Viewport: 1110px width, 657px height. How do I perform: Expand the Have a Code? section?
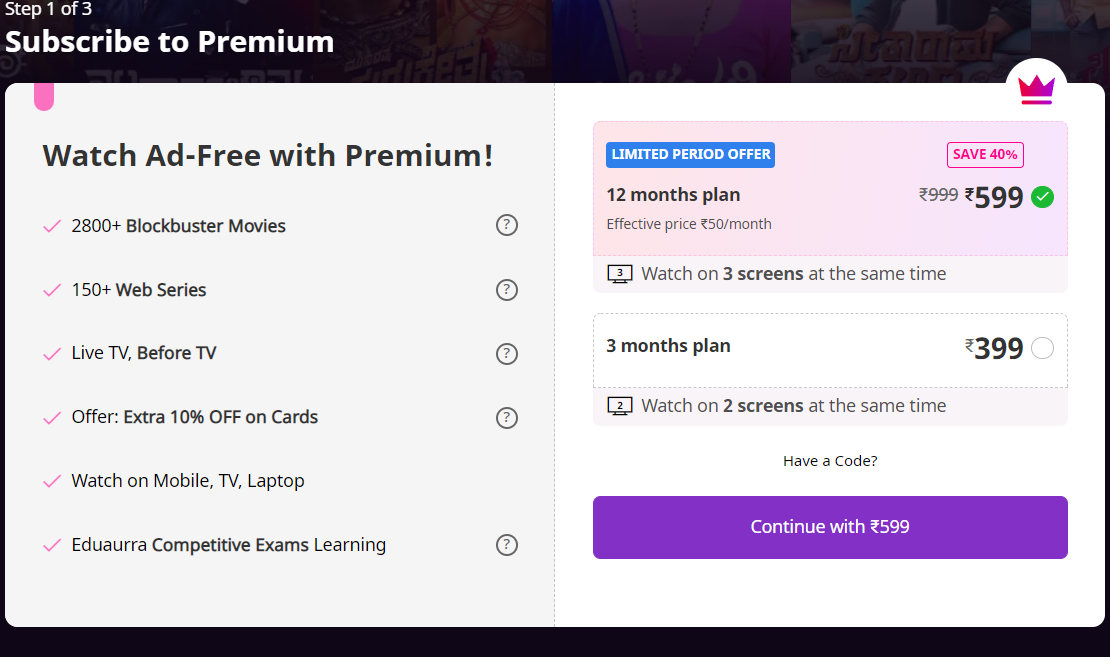tap(829, 460)
